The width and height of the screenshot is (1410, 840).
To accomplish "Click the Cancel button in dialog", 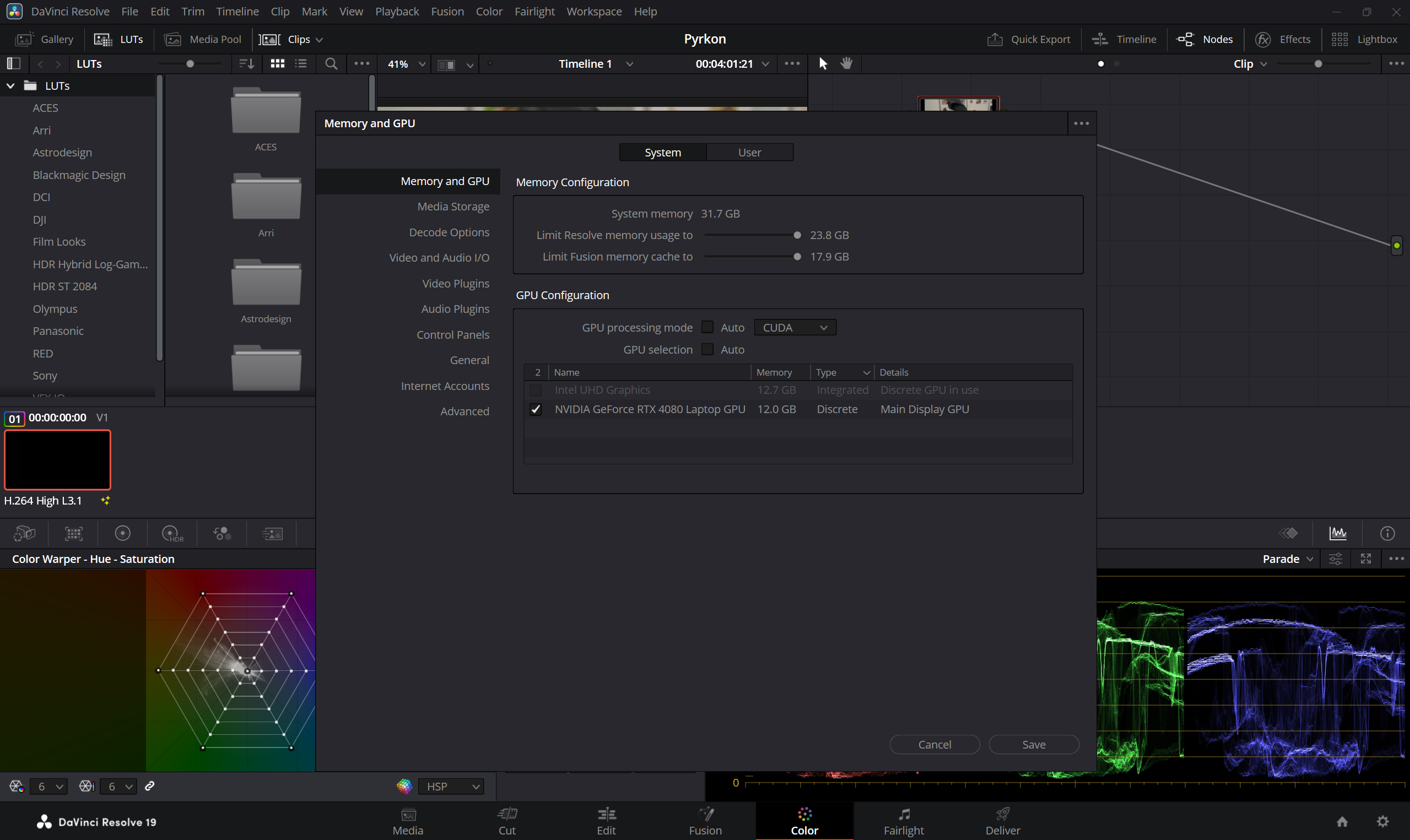I will click(x=934, y=744).
